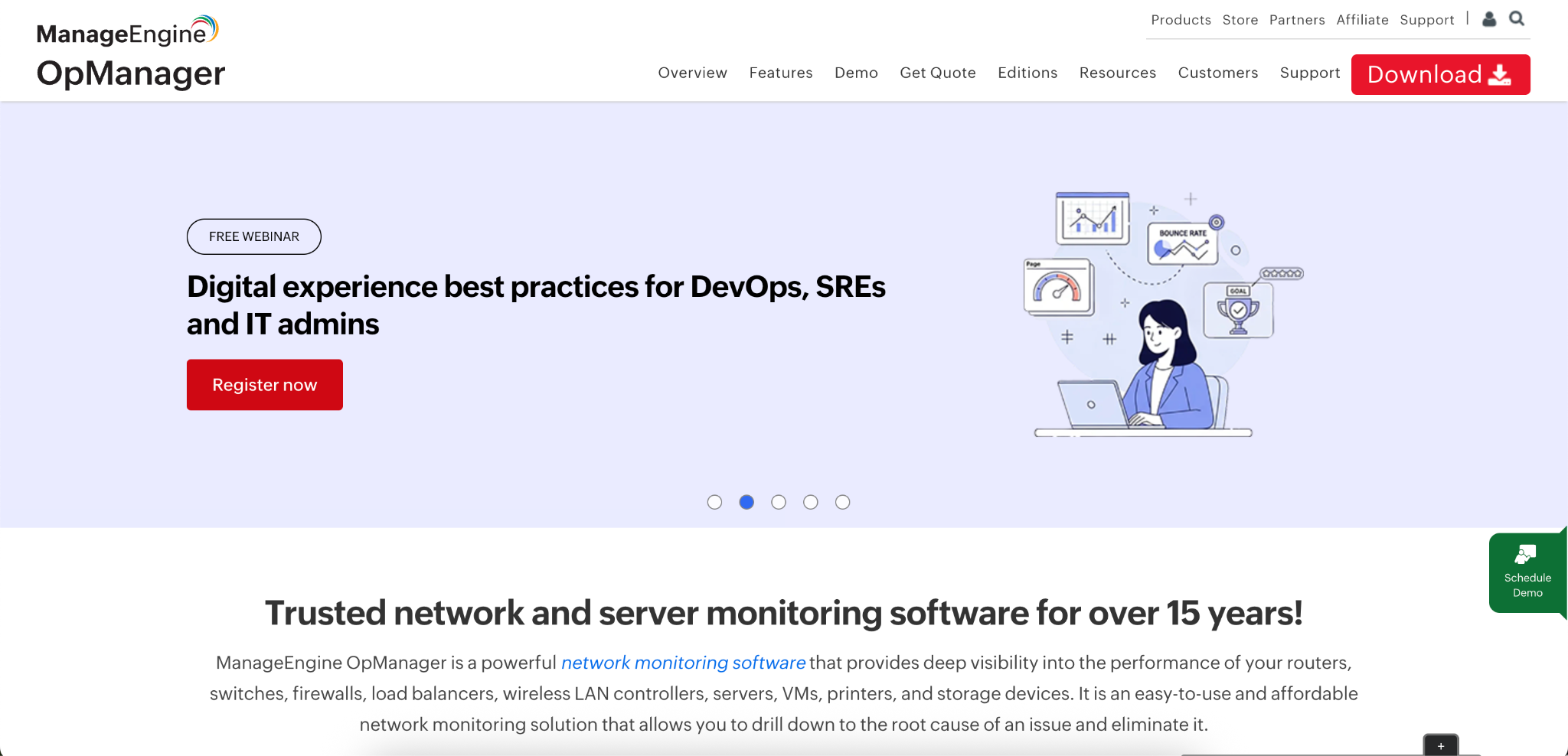Select the fourth carousel slide dot
Screen dimensions: 1568x756
811,502
